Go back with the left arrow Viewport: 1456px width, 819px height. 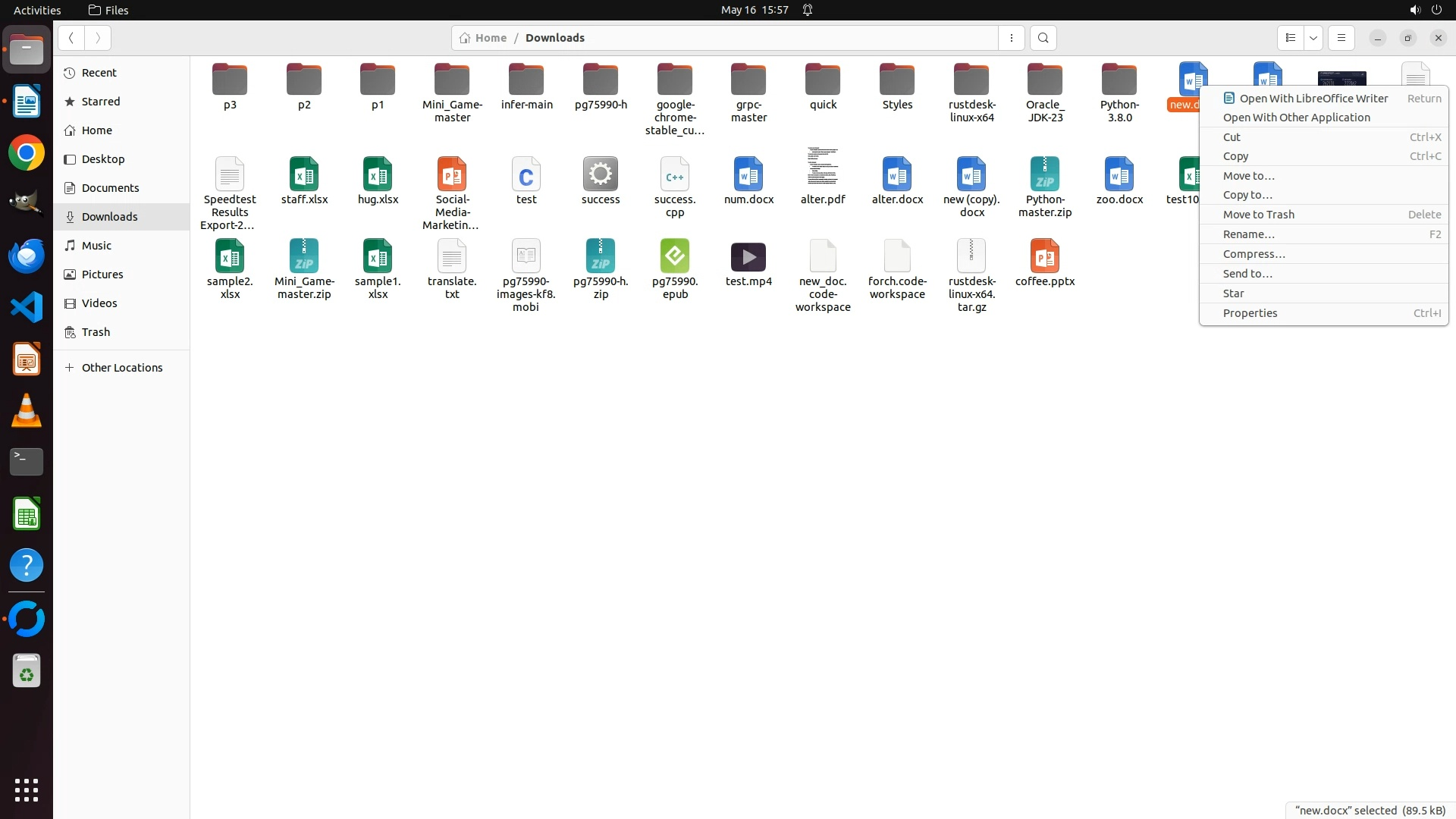coord(71,38)
